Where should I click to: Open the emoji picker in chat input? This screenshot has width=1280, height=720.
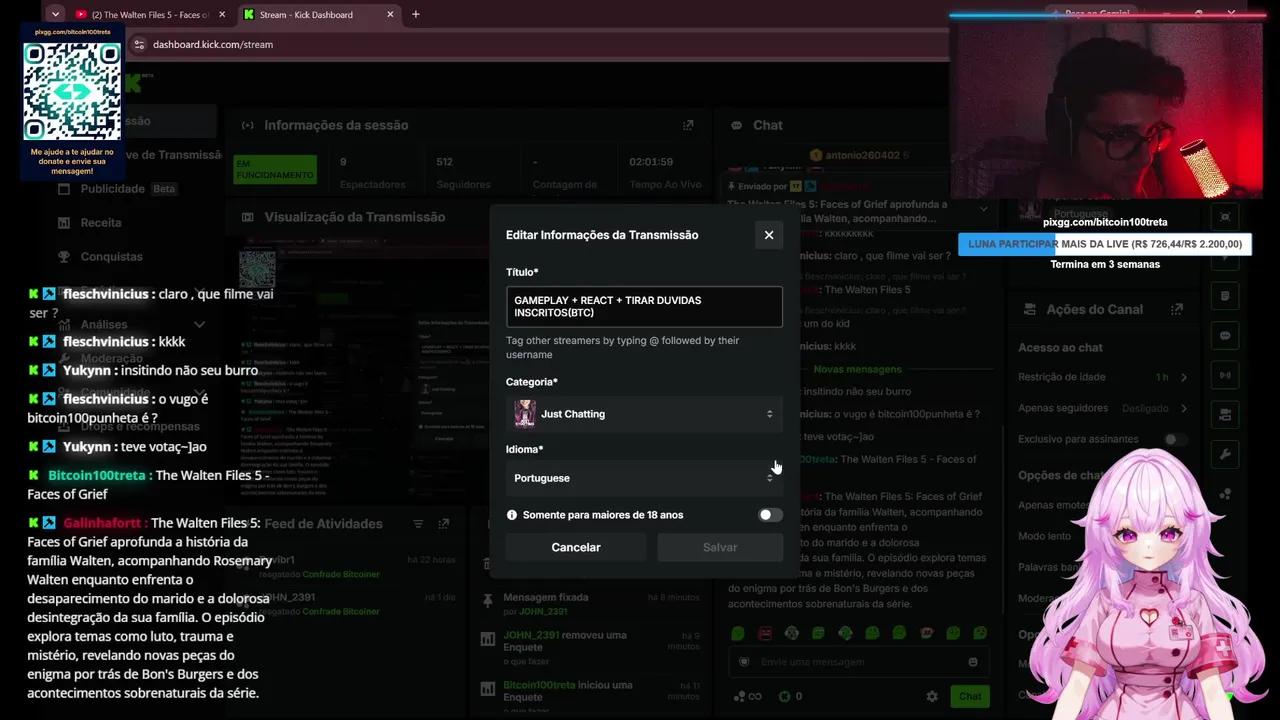coord(973,662)
